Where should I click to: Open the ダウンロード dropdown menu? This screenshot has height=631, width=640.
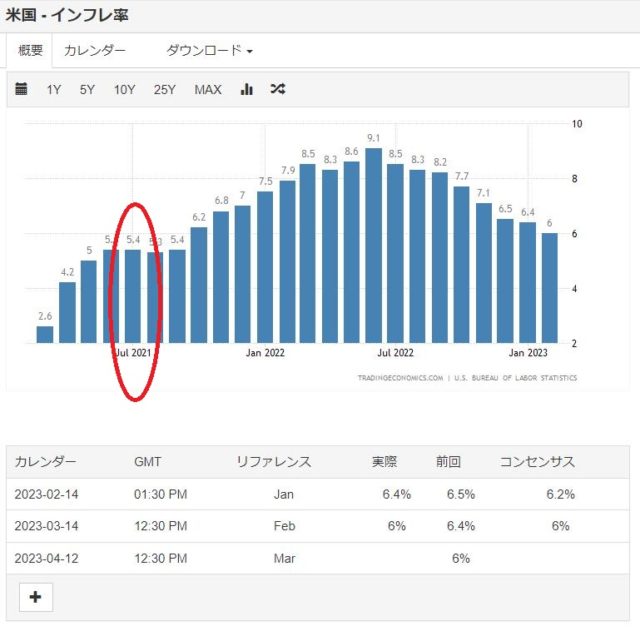click(209, 50)
